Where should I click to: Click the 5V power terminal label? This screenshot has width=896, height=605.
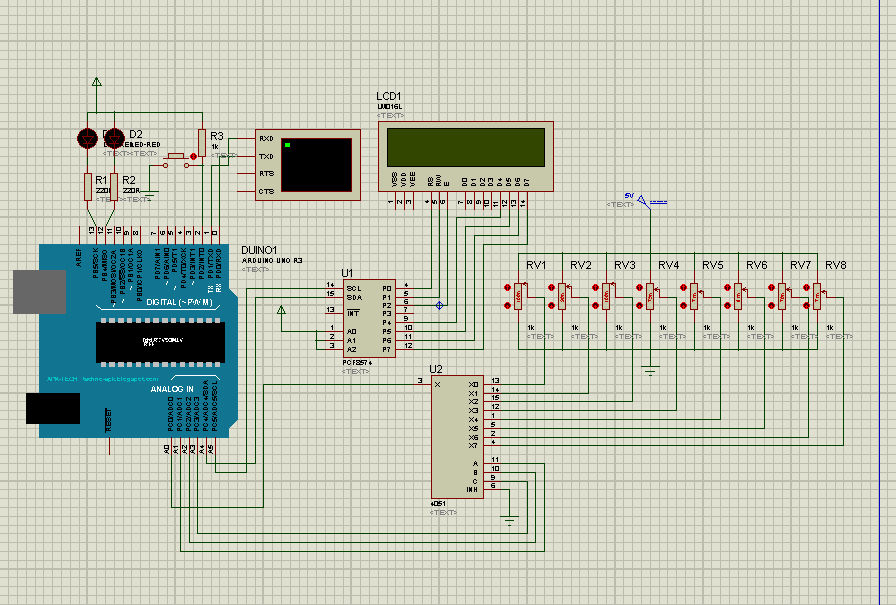(629, 197)
